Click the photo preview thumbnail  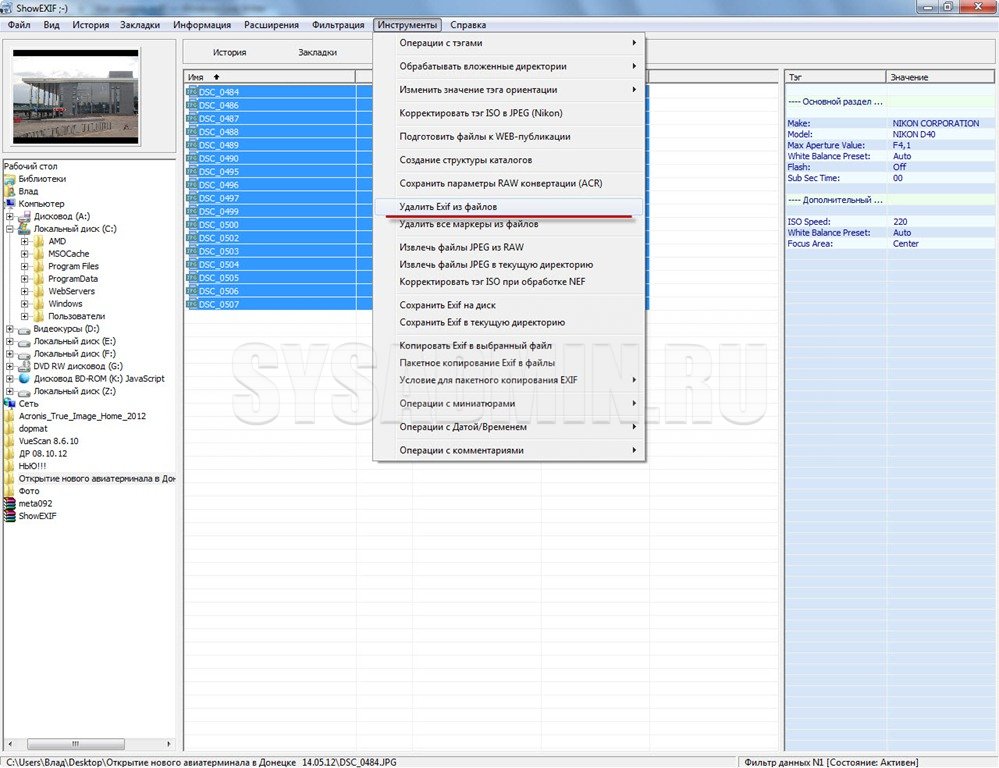76,96
